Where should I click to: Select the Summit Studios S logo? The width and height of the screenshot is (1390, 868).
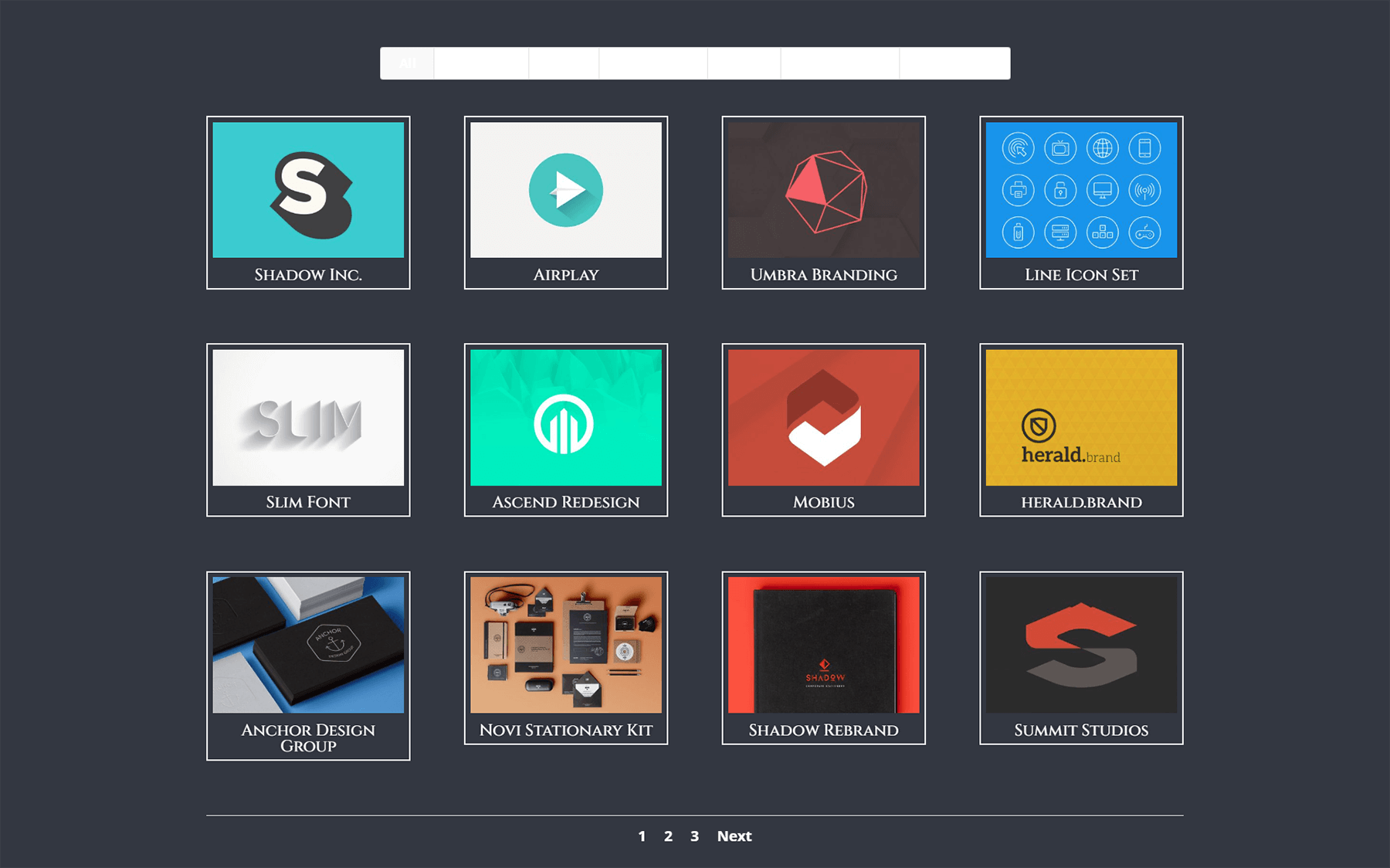click(x=1080, y=647)
